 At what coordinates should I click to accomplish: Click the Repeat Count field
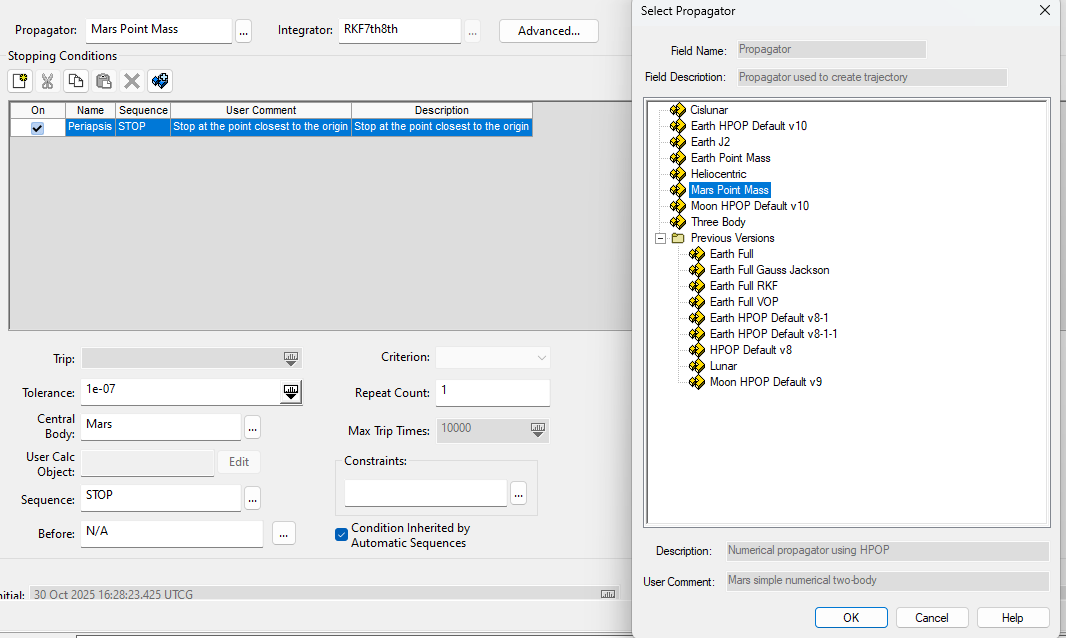(x=493, y=392)
